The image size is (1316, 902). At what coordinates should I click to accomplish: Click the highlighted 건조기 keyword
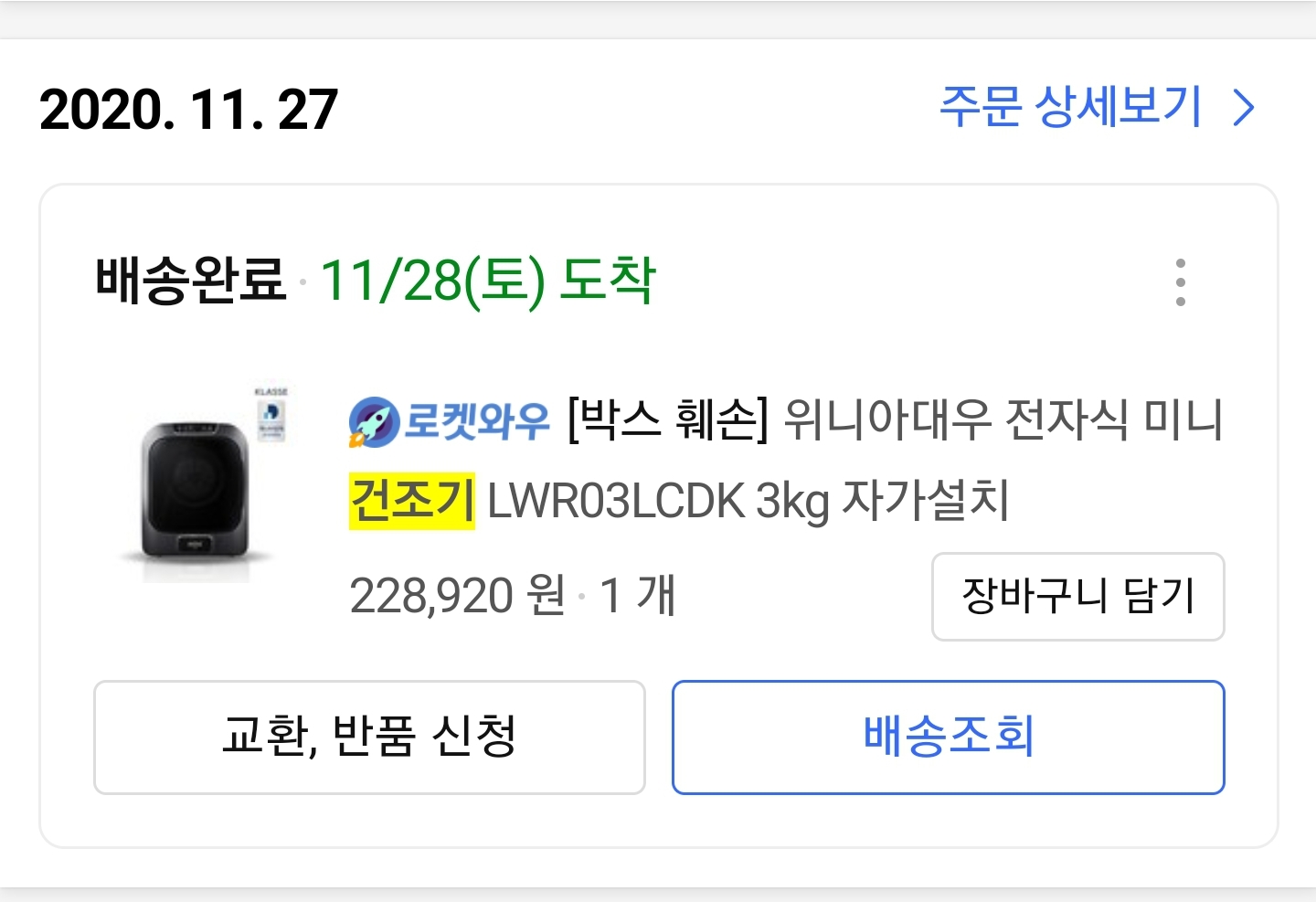tap(412, 501)
